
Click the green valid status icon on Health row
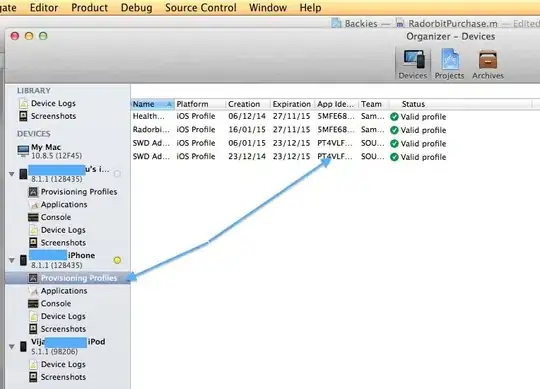coord(394,117)
